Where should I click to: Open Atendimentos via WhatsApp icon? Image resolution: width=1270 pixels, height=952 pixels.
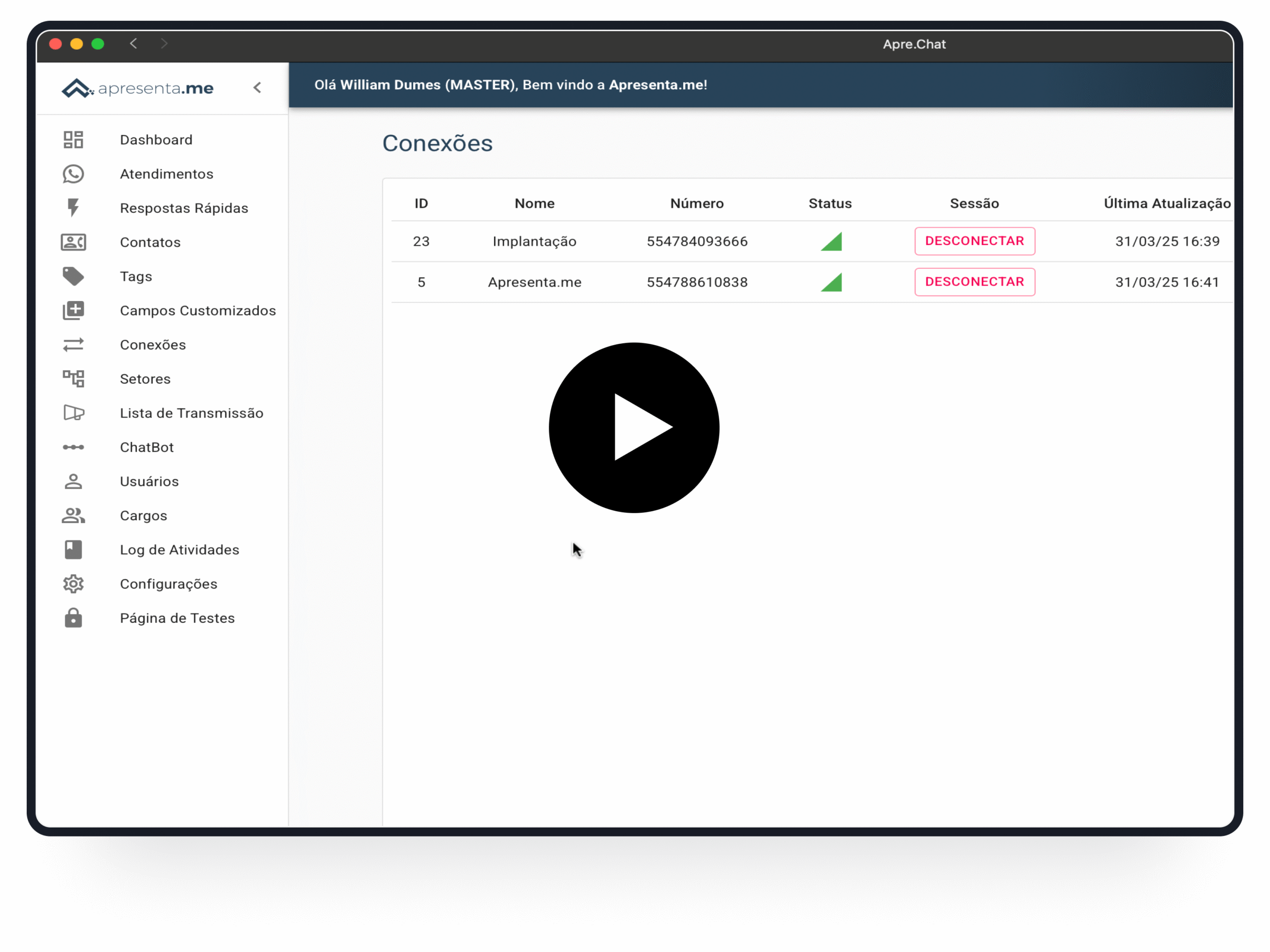[x=73, y=174]
